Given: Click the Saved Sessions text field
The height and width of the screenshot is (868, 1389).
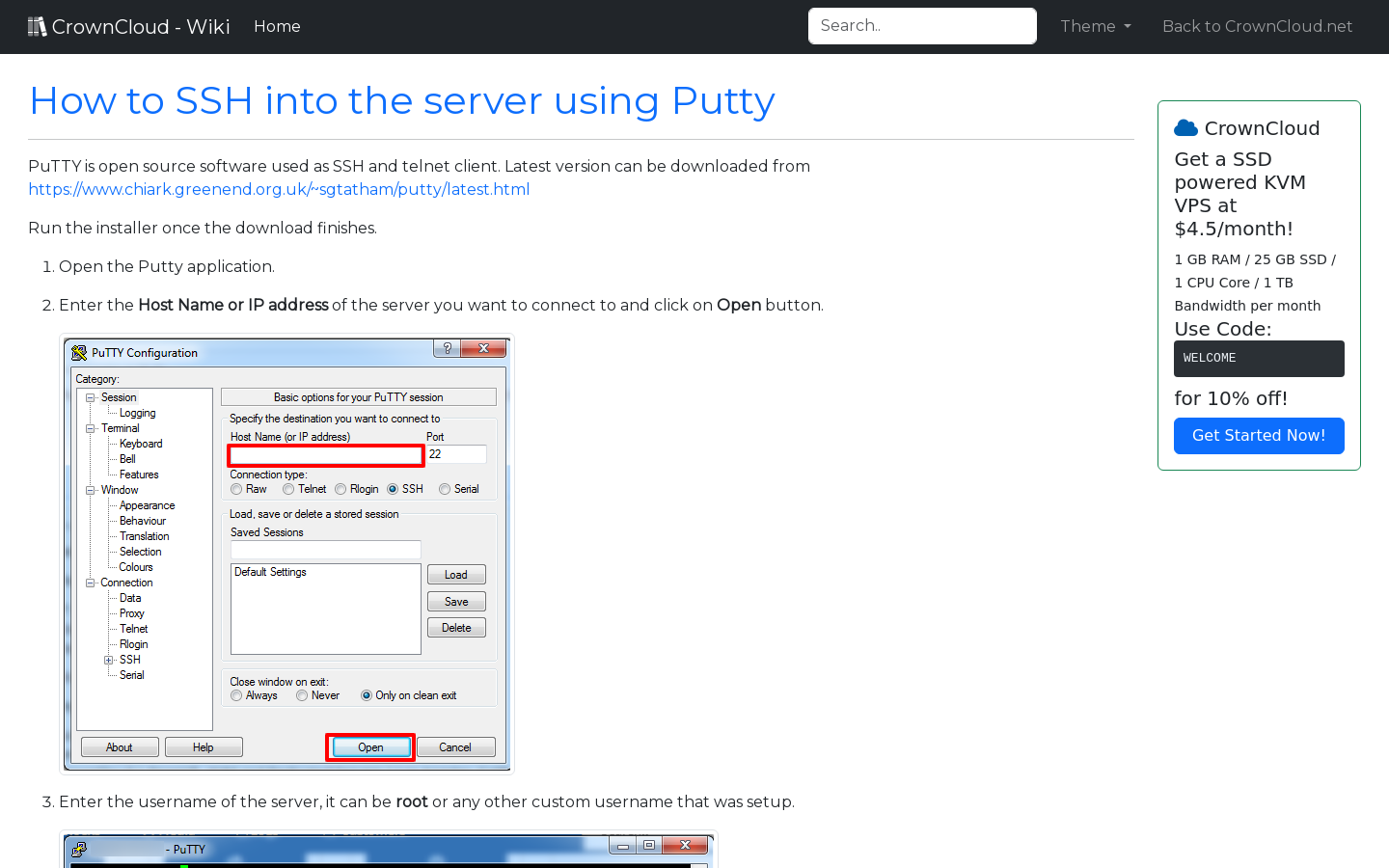Looking at the screenshot, I should point(326,550).
